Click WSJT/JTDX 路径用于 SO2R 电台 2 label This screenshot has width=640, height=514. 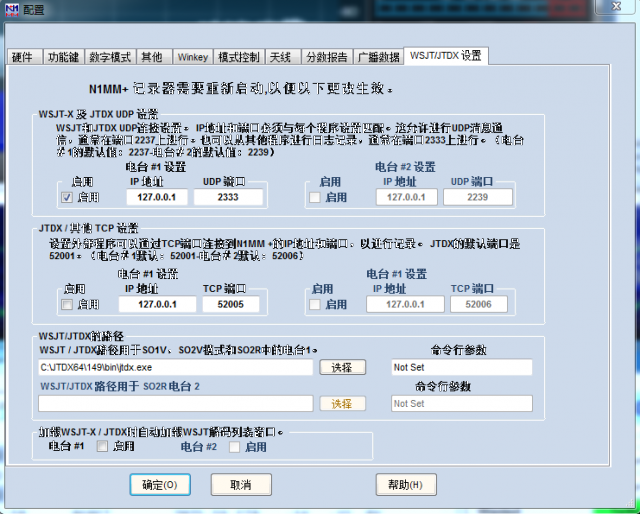tap(120, 386)
